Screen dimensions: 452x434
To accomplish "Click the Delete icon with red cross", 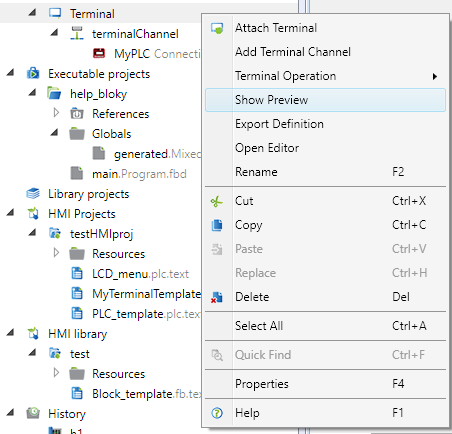I will click(217, 297).
